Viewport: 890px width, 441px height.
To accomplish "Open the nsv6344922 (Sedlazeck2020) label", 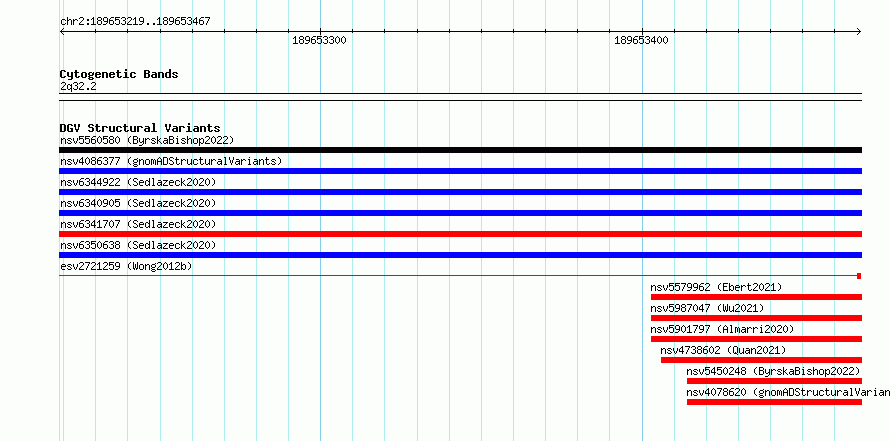I will tap(138, 182).
